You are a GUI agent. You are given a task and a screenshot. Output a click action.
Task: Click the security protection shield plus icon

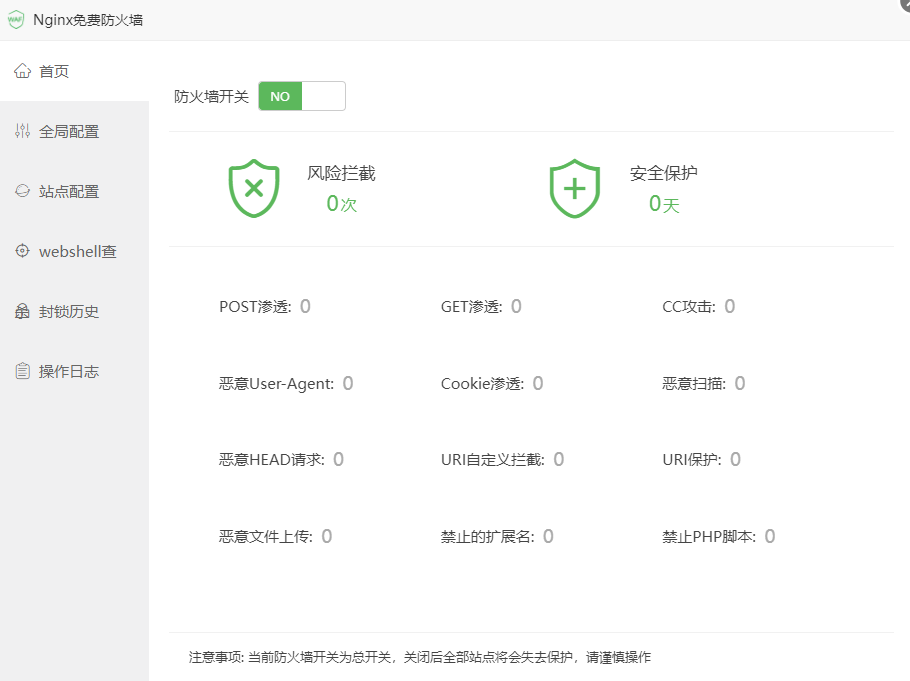[575, 188]
